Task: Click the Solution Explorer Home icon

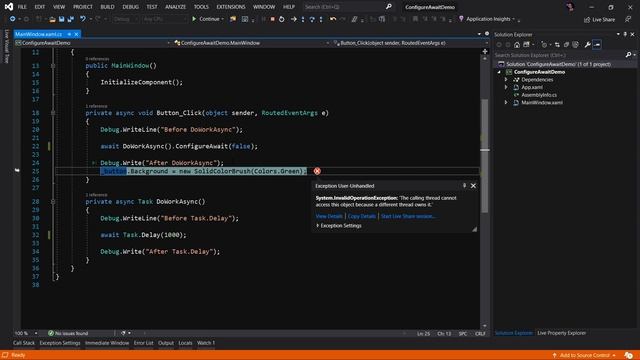Action: (x=517, y=45)
